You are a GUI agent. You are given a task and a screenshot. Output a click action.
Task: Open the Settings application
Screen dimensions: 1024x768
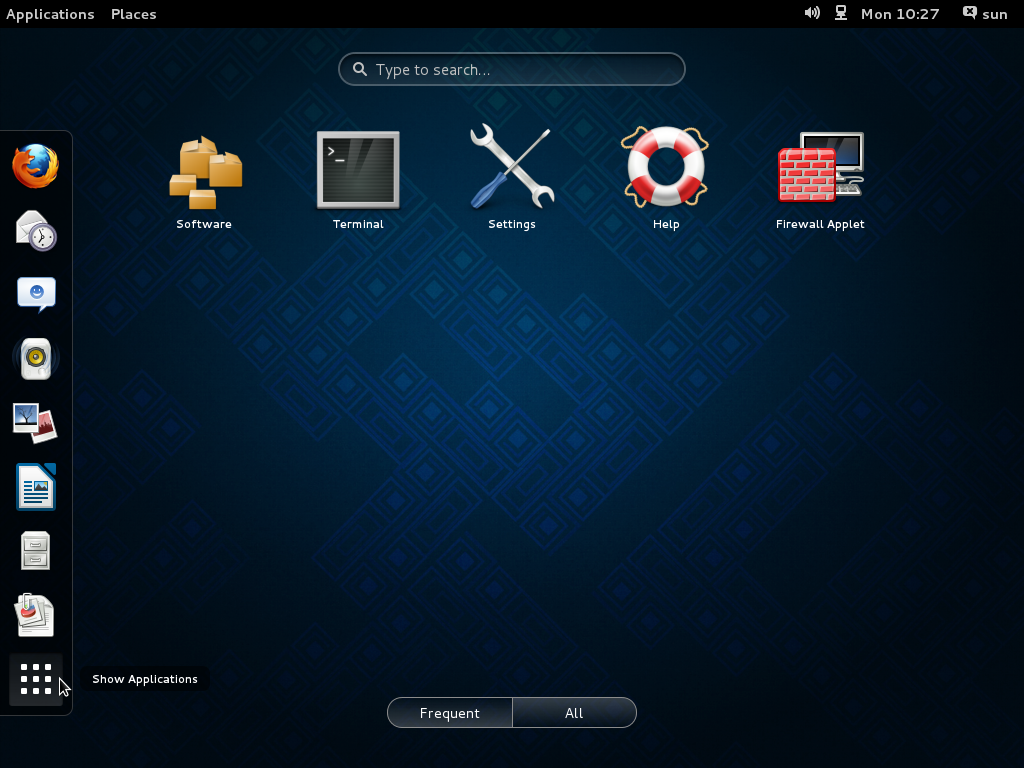click(x=512, y=170)
